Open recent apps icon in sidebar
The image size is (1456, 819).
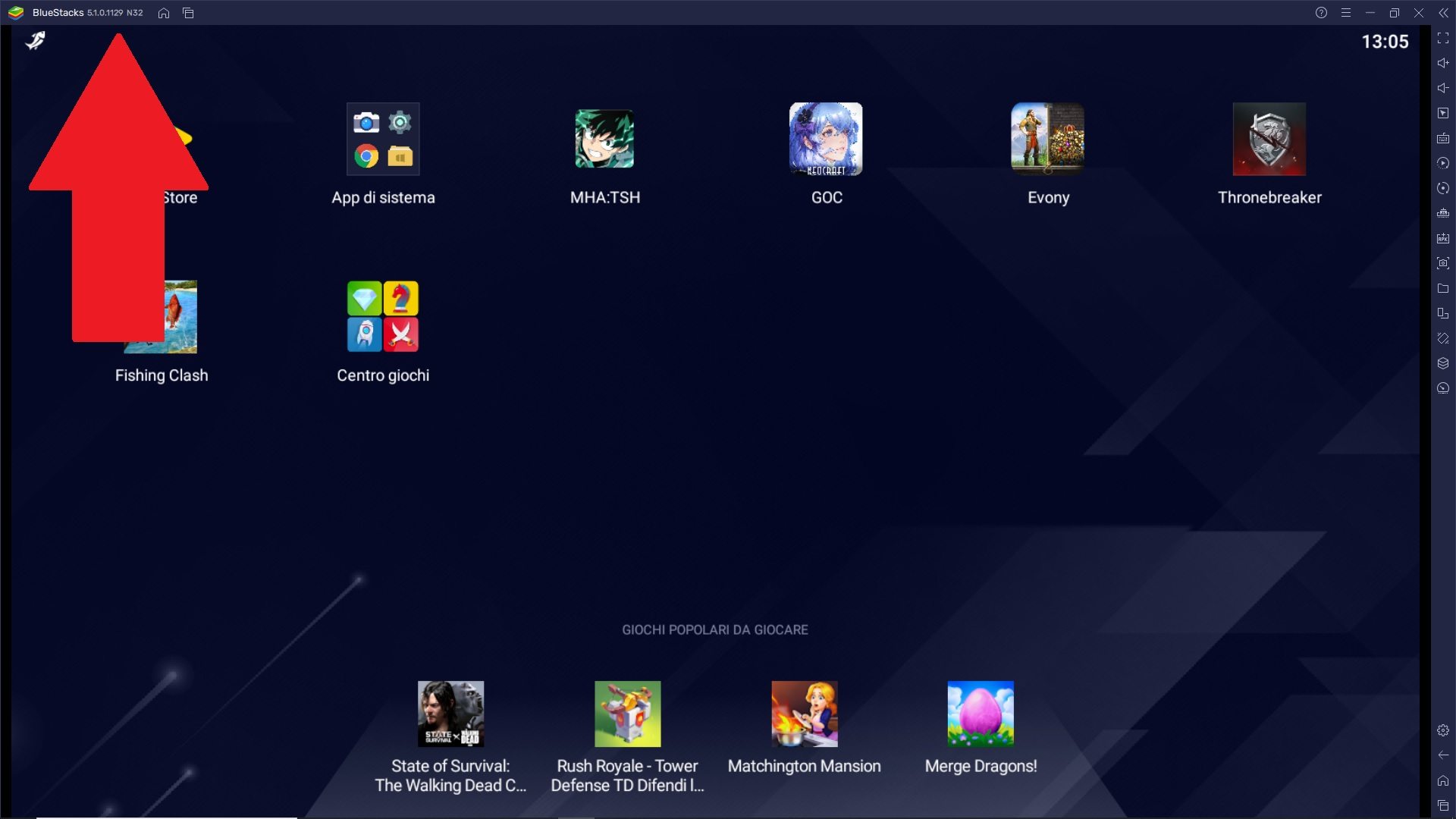[x=1443, y=805]
